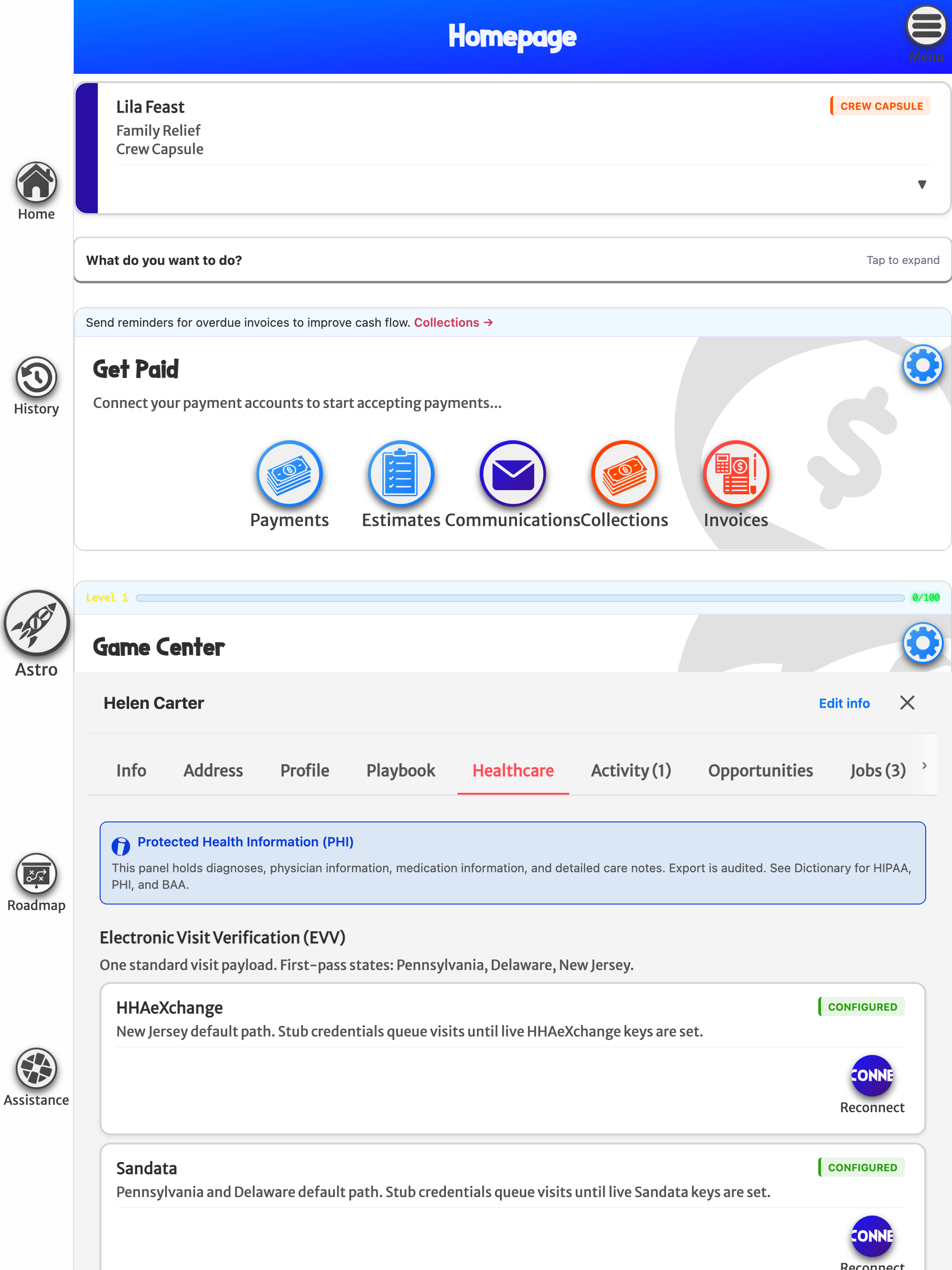Expand the Lila Feast card arrow
Image resolution: width=952 pixels, height=1270 pixels.
tap(922, 184)
